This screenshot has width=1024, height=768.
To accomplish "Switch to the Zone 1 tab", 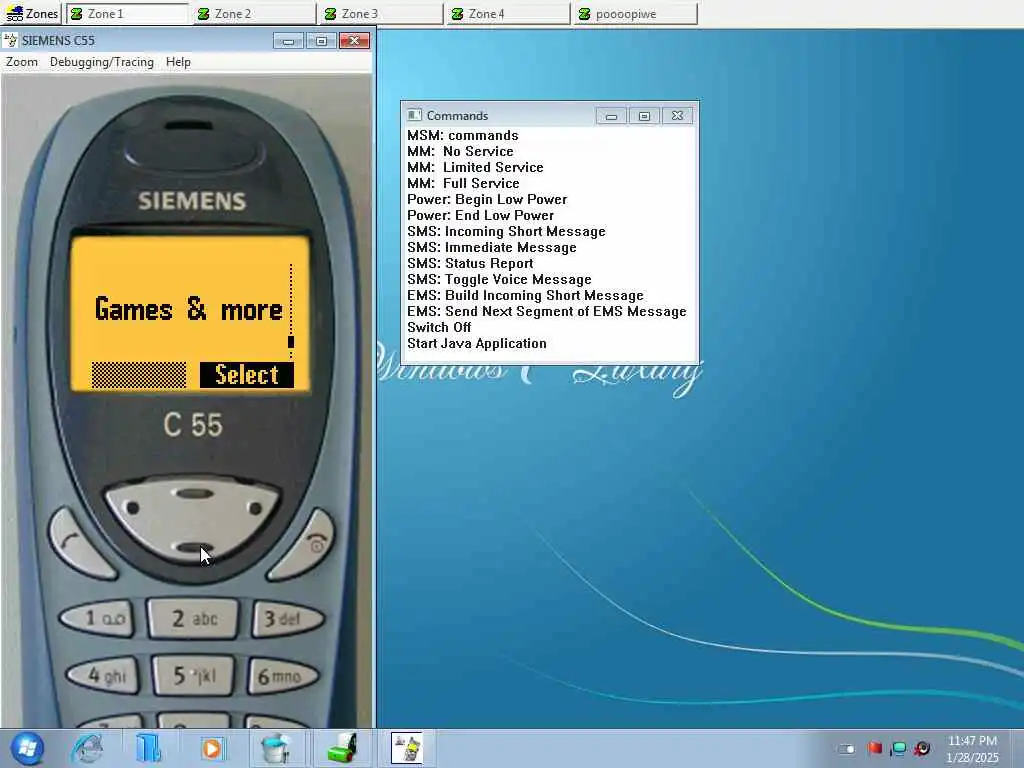I will click(127, 14).
